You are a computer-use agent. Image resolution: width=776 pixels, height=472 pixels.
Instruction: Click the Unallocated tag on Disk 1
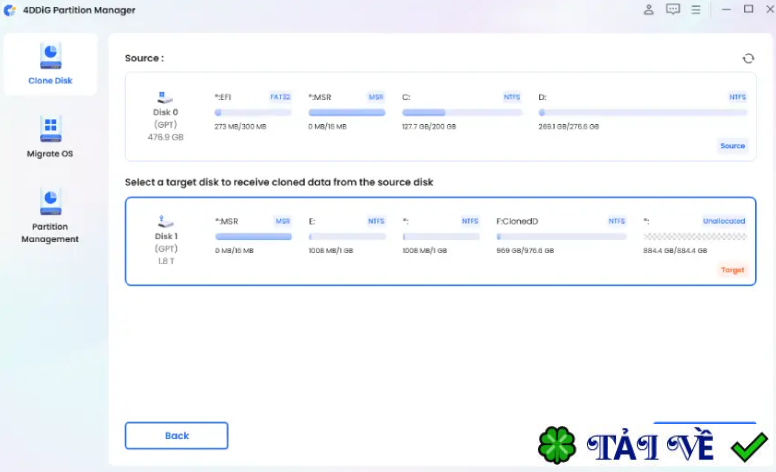(724, 221)
